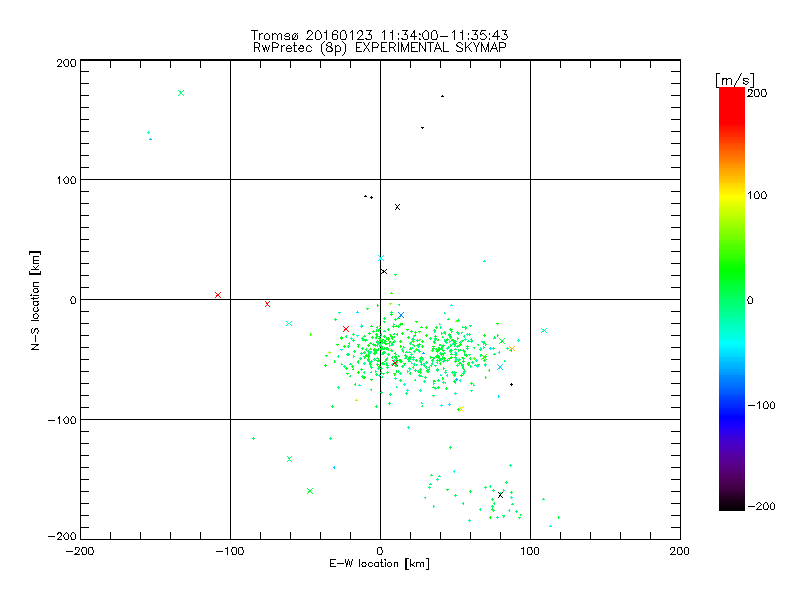Click the y-axis tick label '-100'
800x600 pixels.
click(62, 420)
